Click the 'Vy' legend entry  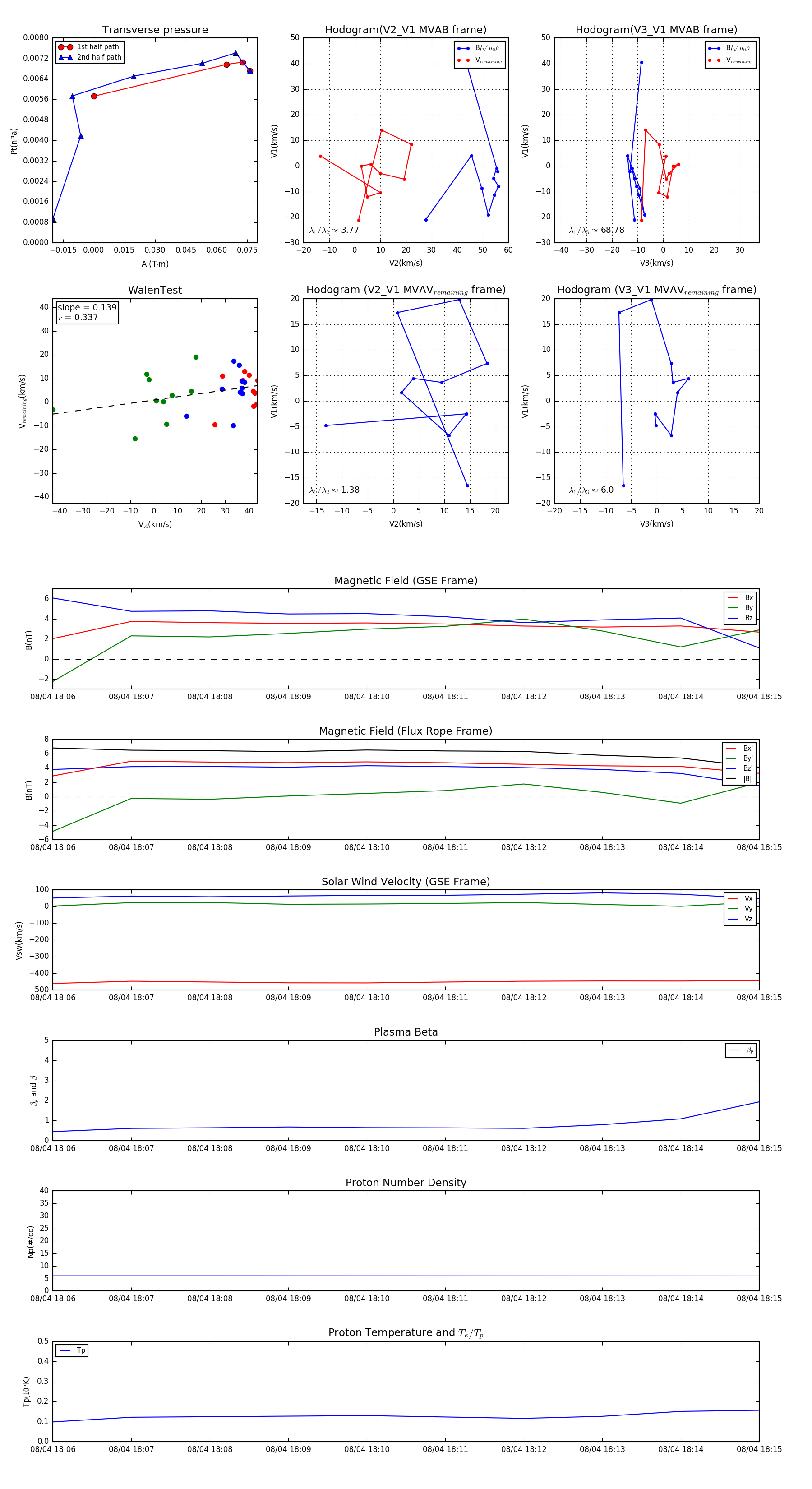click(x=740, y=909)
